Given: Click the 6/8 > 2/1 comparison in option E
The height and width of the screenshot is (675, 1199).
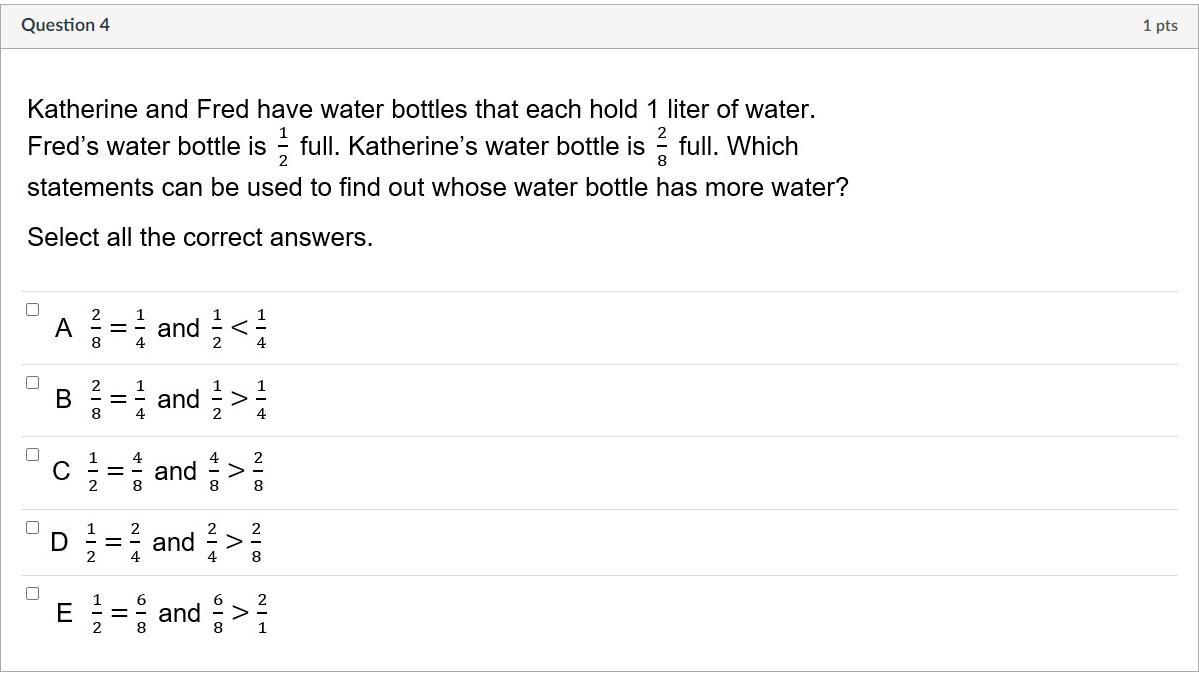Looking at the screenshot, I should click(240, 613).
